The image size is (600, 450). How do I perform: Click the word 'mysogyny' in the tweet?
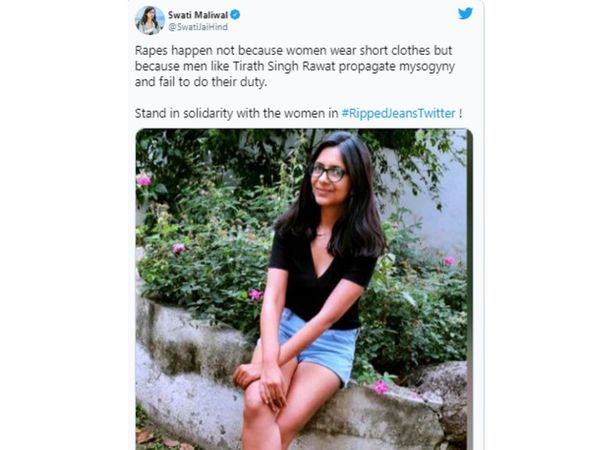coord(427,67)
